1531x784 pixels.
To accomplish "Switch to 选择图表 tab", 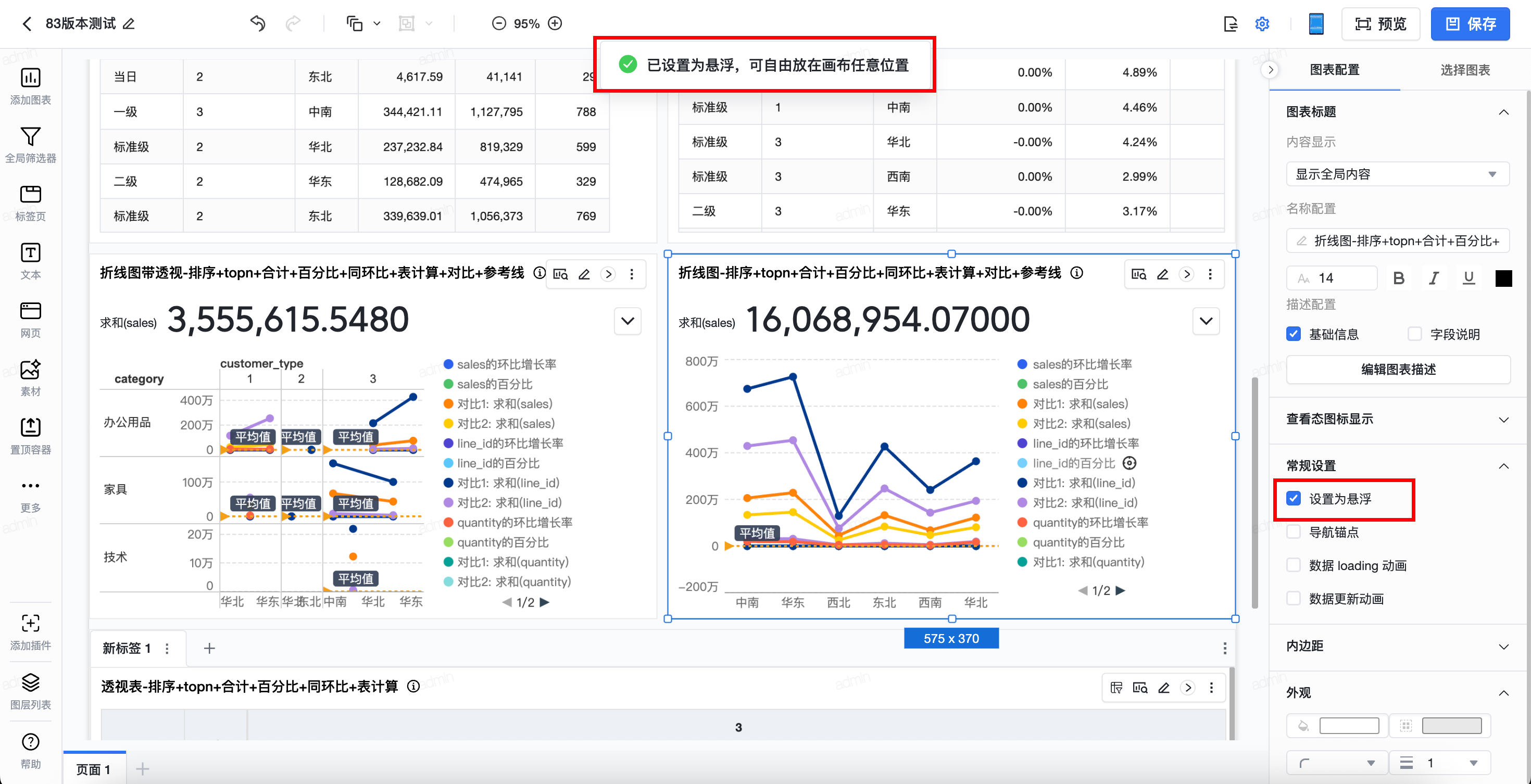I will [1465, 69].
